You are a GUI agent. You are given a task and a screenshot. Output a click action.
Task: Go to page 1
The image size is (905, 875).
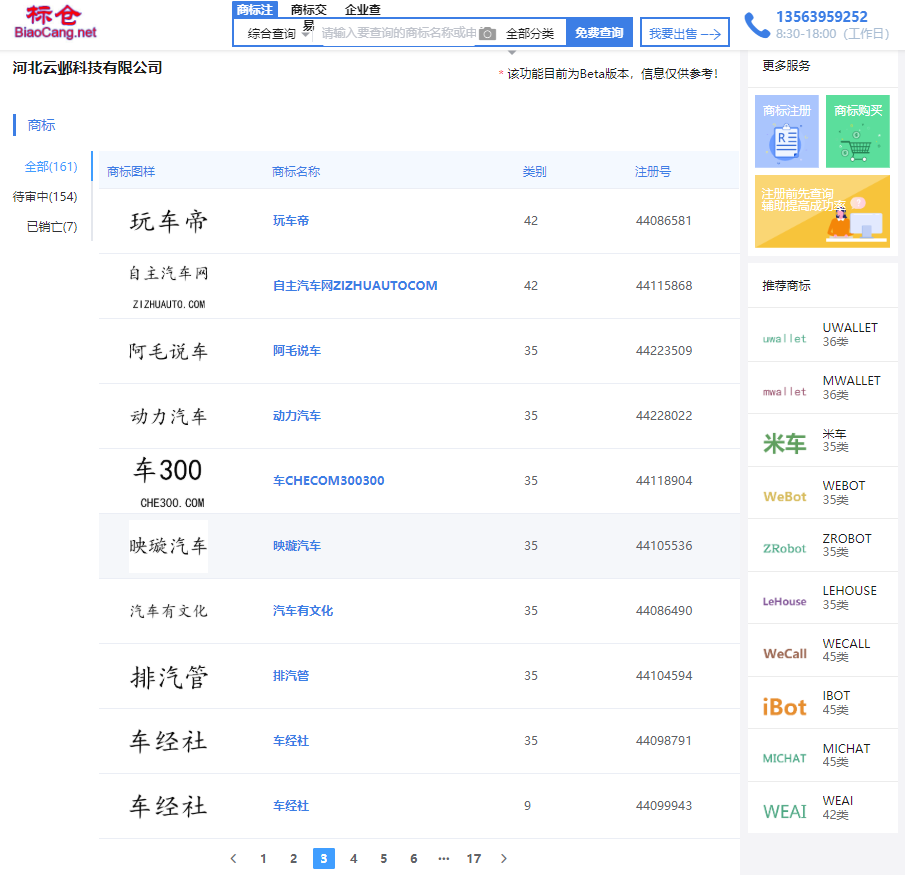(x=263, y=858)
